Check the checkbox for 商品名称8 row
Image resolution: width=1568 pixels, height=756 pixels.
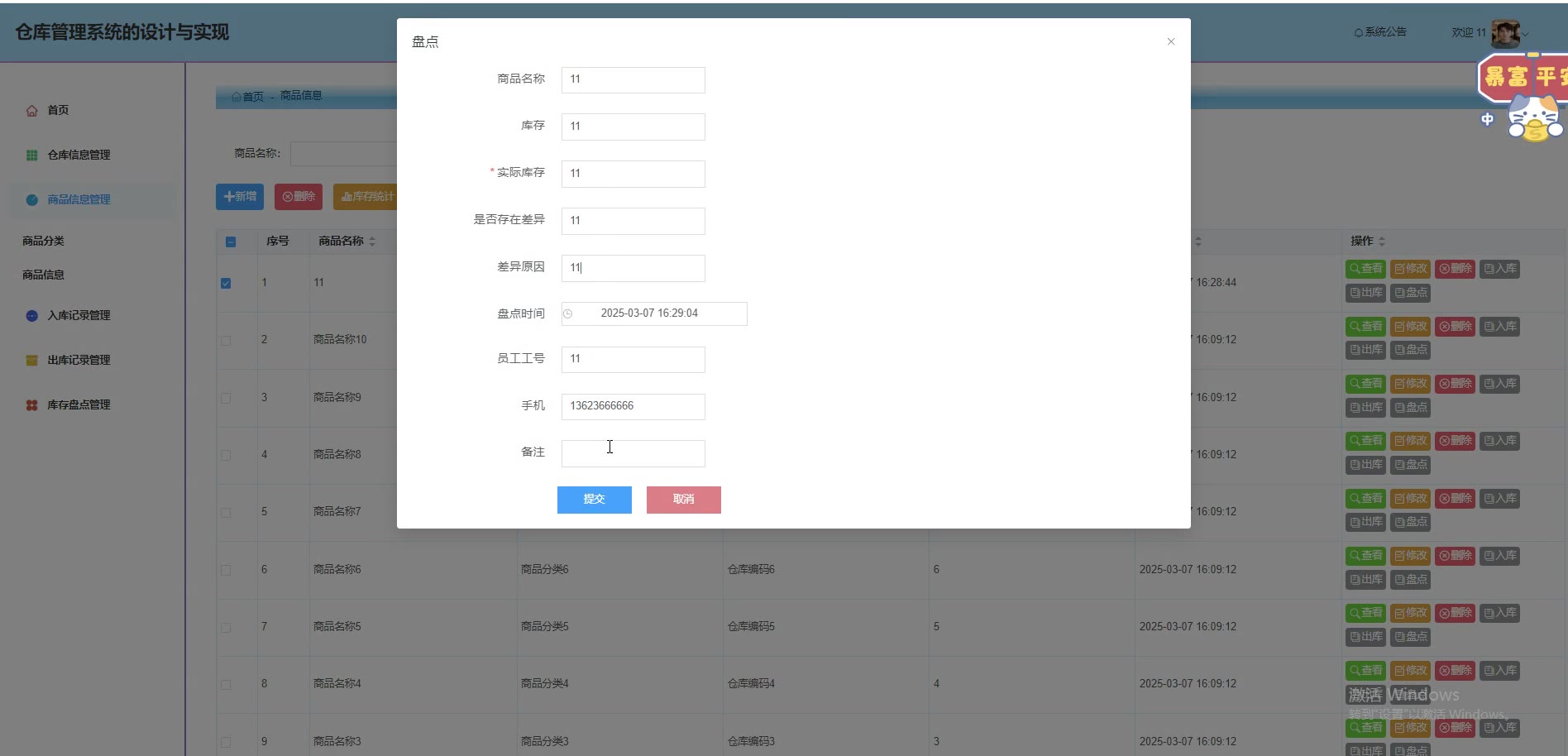click(x=226, y=455)
